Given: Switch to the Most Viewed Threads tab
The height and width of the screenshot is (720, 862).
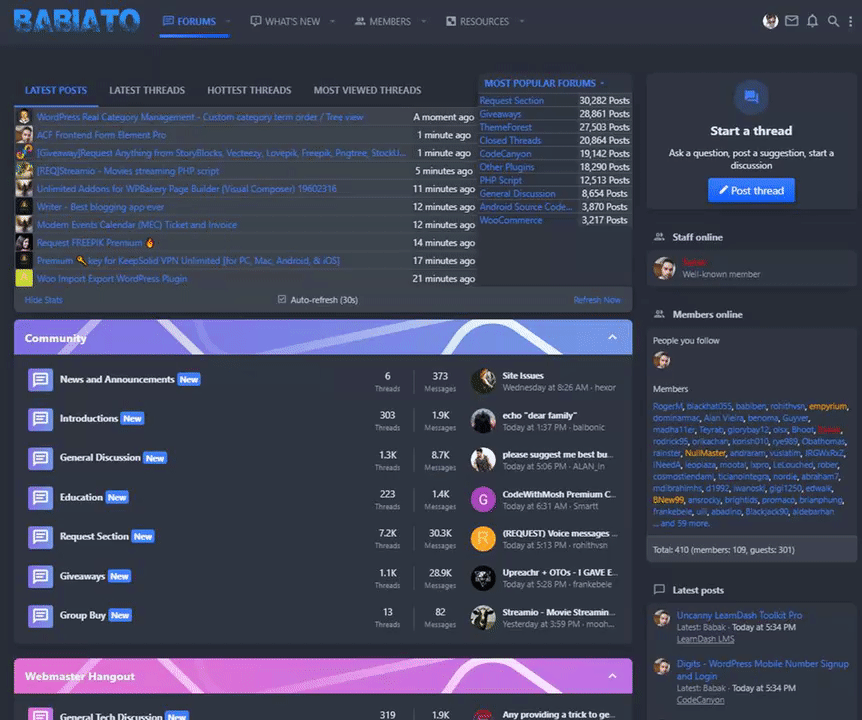Looking at the screenshot, I should 367,90.
